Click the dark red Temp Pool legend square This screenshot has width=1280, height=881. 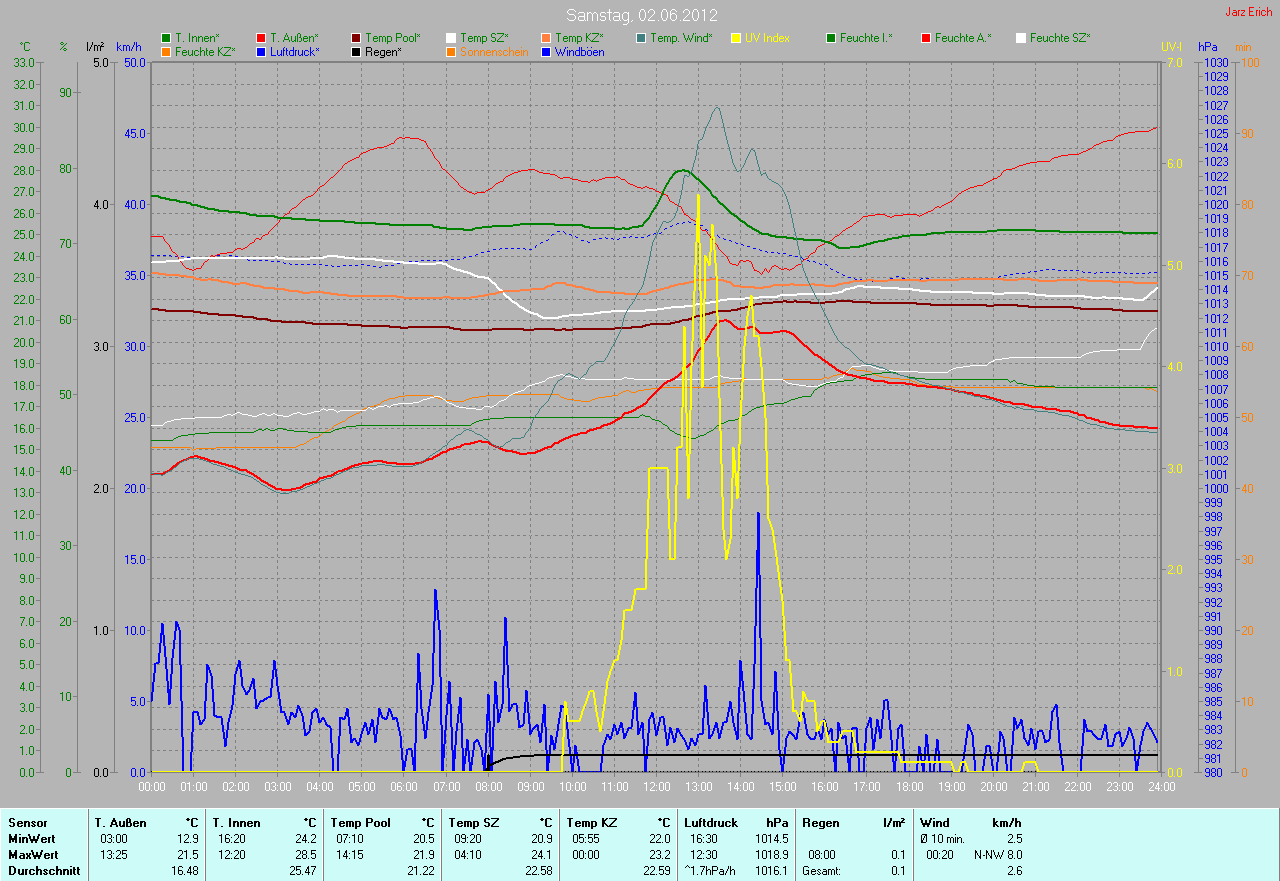(x=357, y=38)
